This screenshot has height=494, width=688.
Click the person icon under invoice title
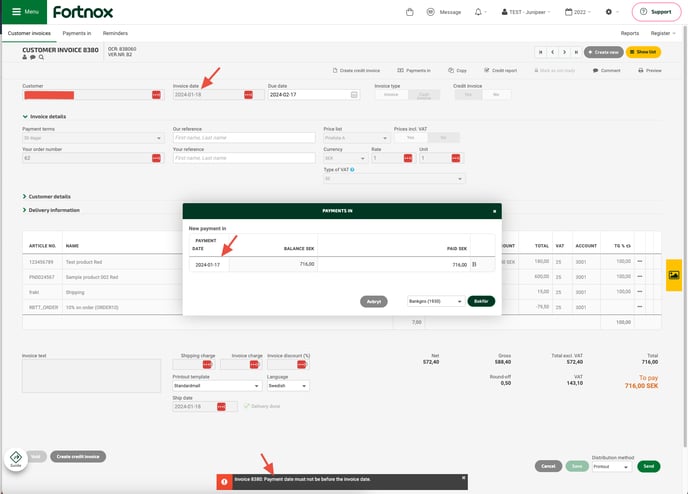[25, 57]
